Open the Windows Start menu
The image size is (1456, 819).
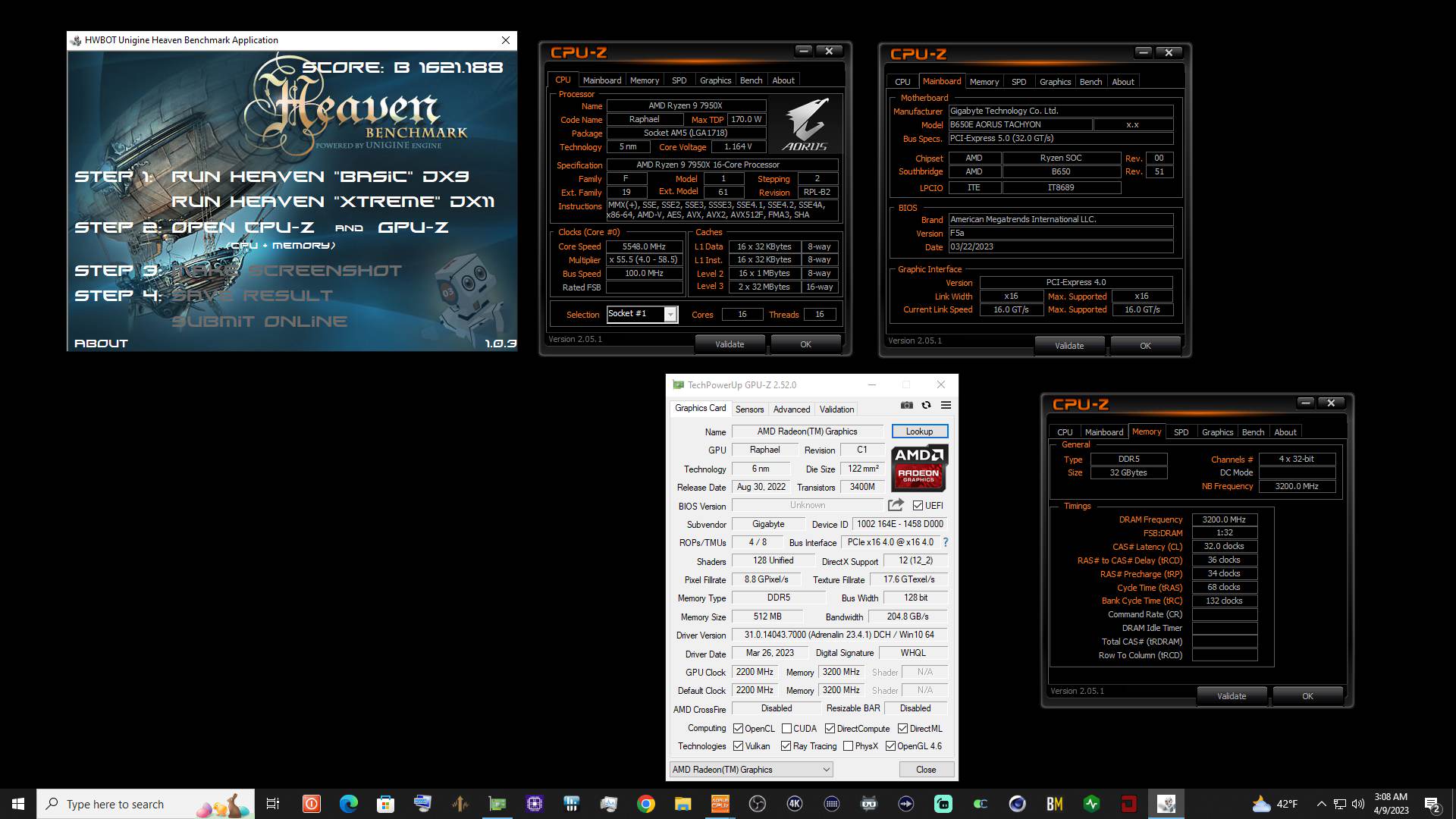(18, 804)
